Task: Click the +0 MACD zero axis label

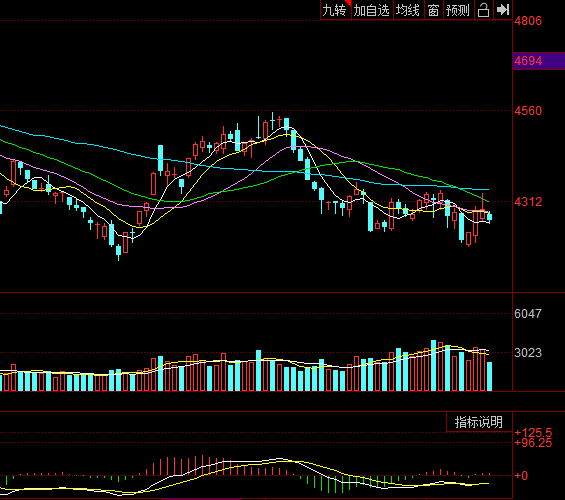Action: click(x=521, y=476)
